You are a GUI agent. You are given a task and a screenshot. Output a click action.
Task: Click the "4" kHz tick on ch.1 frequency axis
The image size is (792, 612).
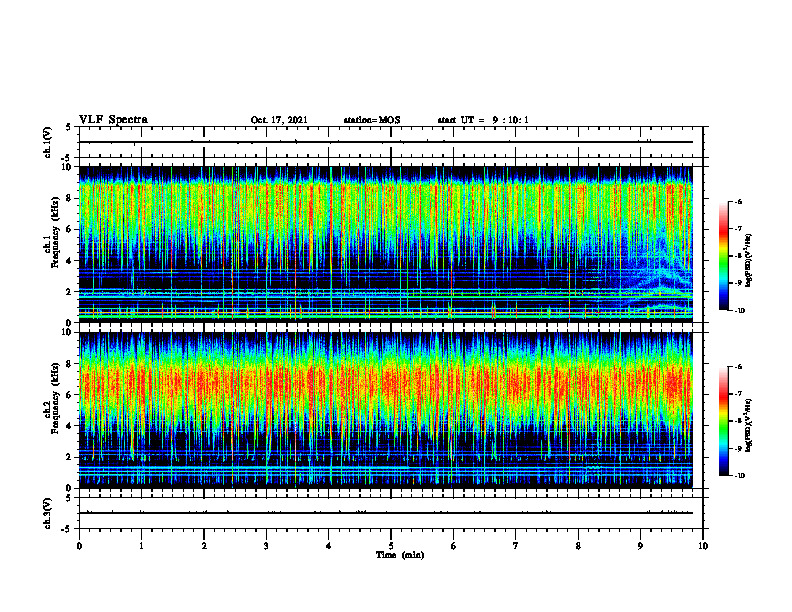pos(70,260)
